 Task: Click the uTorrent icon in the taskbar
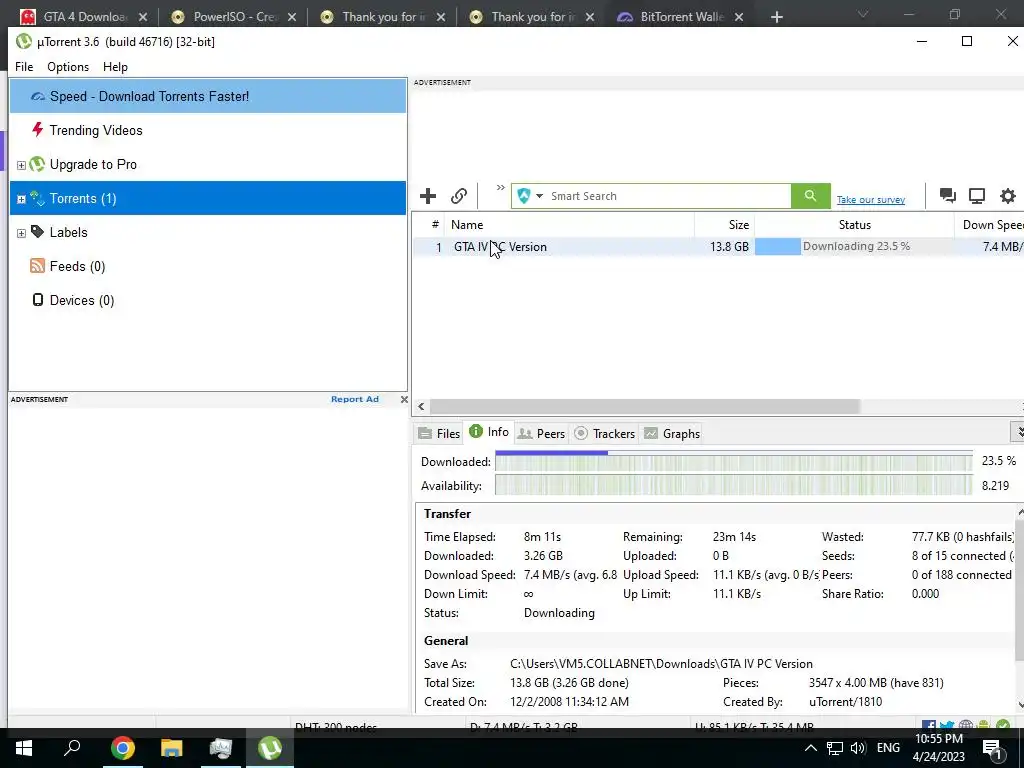click(270, 748)
